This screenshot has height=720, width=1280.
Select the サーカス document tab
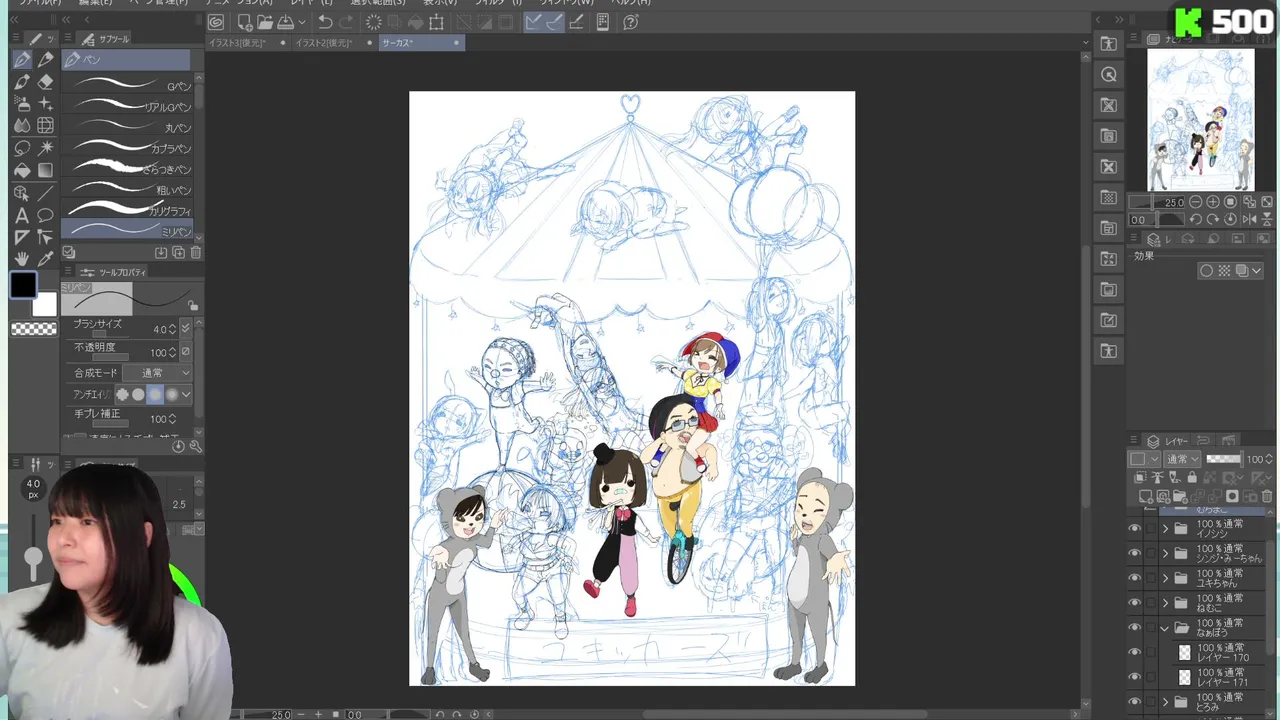420,43
